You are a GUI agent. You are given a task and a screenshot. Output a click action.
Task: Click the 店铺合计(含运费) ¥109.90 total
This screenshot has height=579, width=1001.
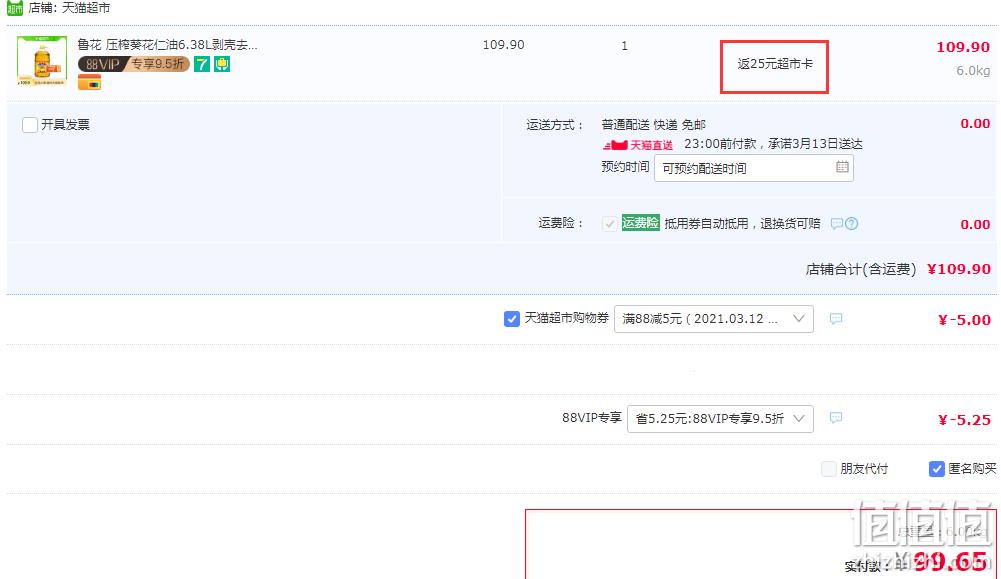coord(898,269)
